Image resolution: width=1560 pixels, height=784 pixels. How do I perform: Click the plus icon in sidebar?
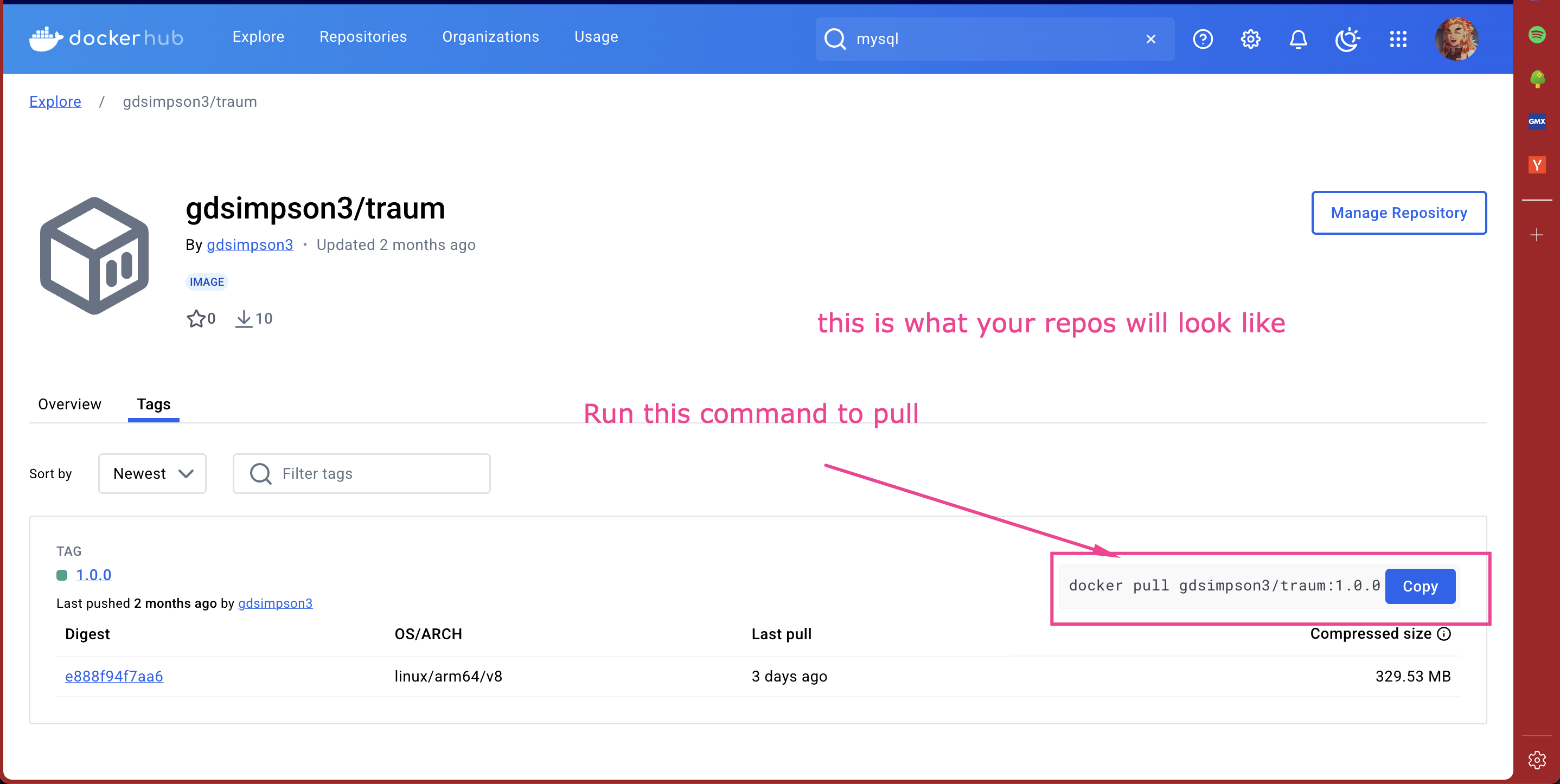(x=1536, y=235)
